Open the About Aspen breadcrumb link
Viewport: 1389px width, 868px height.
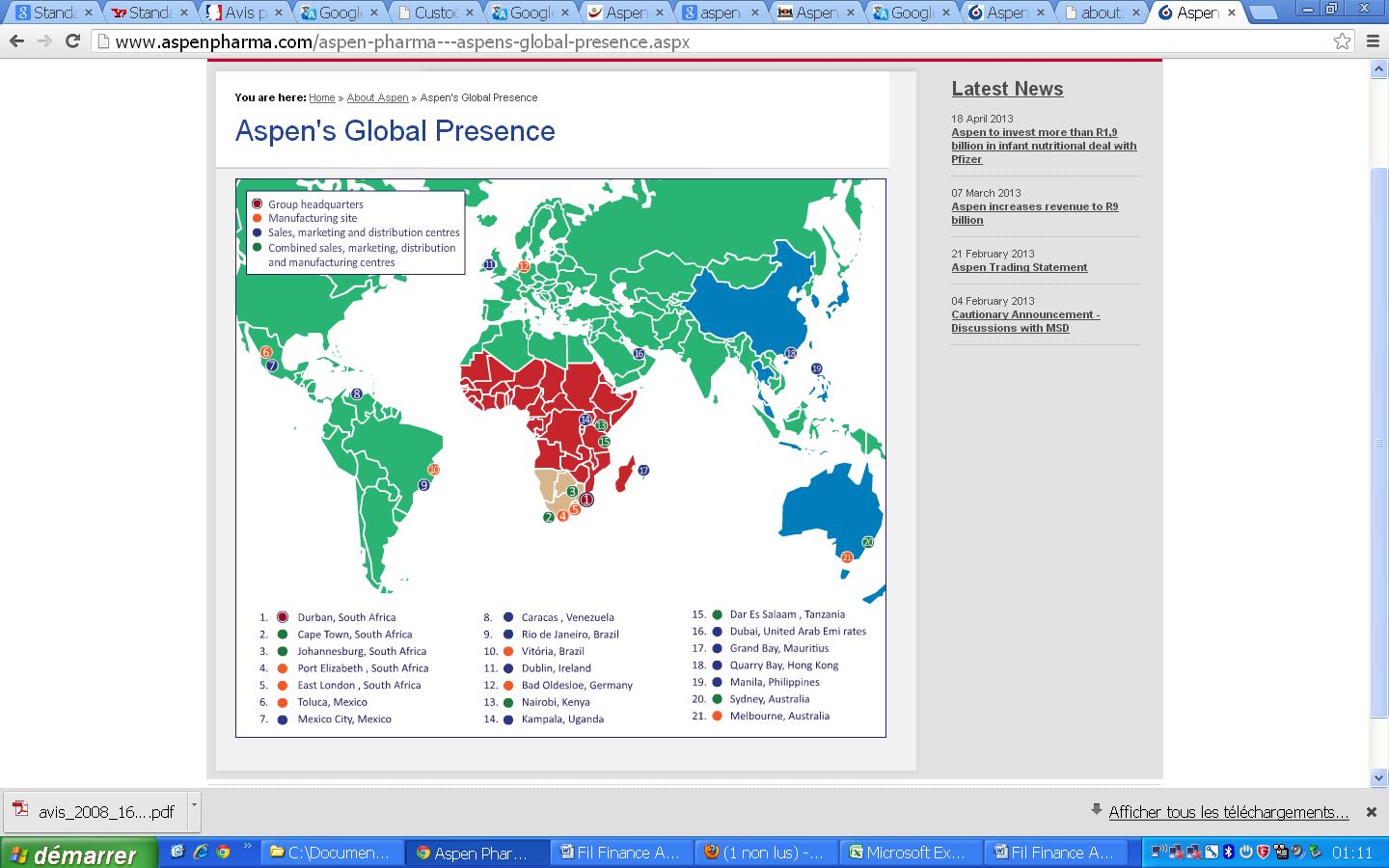pyautogui.click(x=377, y=97)
